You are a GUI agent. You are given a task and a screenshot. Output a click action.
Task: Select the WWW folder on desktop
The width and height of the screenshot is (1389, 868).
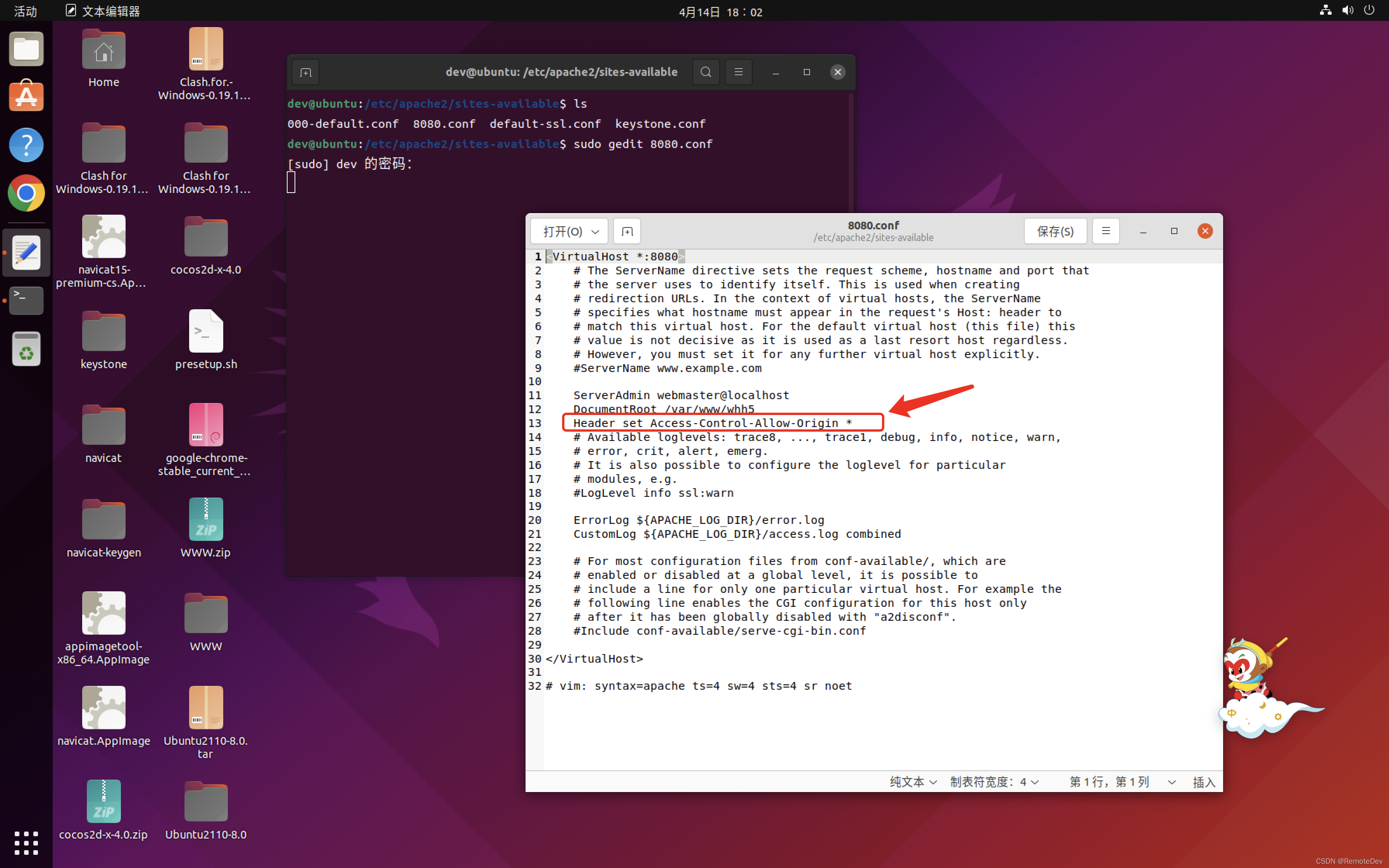(206, 622)
